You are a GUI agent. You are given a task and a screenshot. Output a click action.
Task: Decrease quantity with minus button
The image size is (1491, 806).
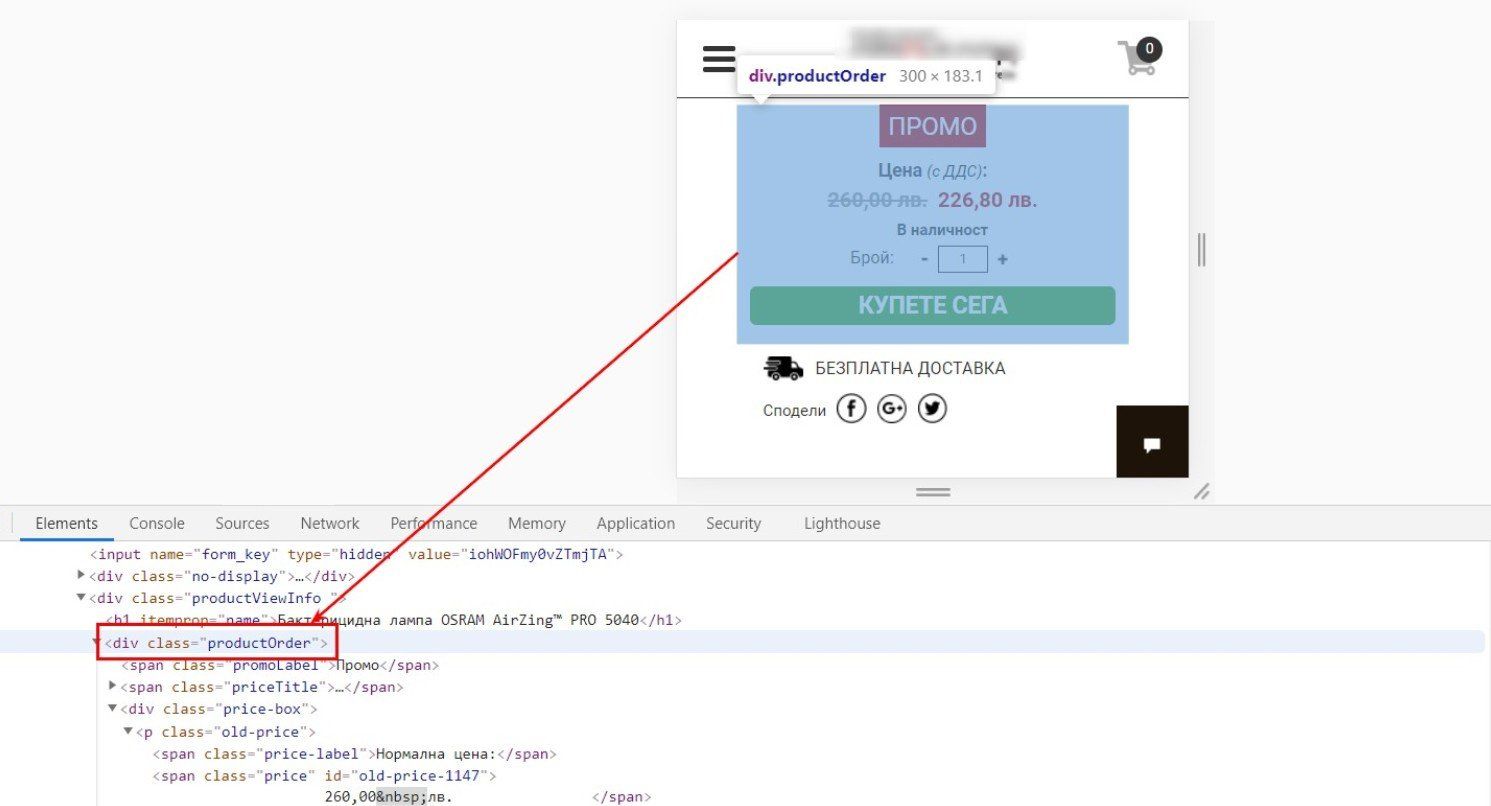tap(925, 259)
